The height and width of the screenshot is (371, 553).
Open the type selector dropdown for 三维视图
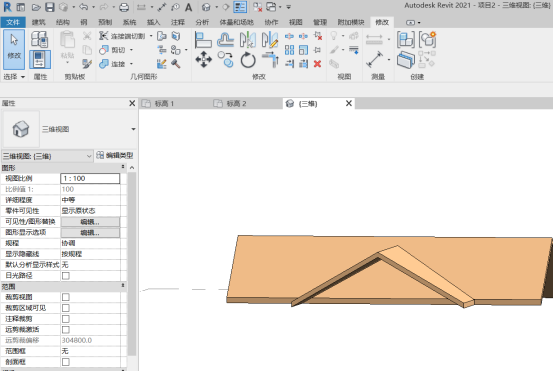pyautogui.click(x=133, y=129)
